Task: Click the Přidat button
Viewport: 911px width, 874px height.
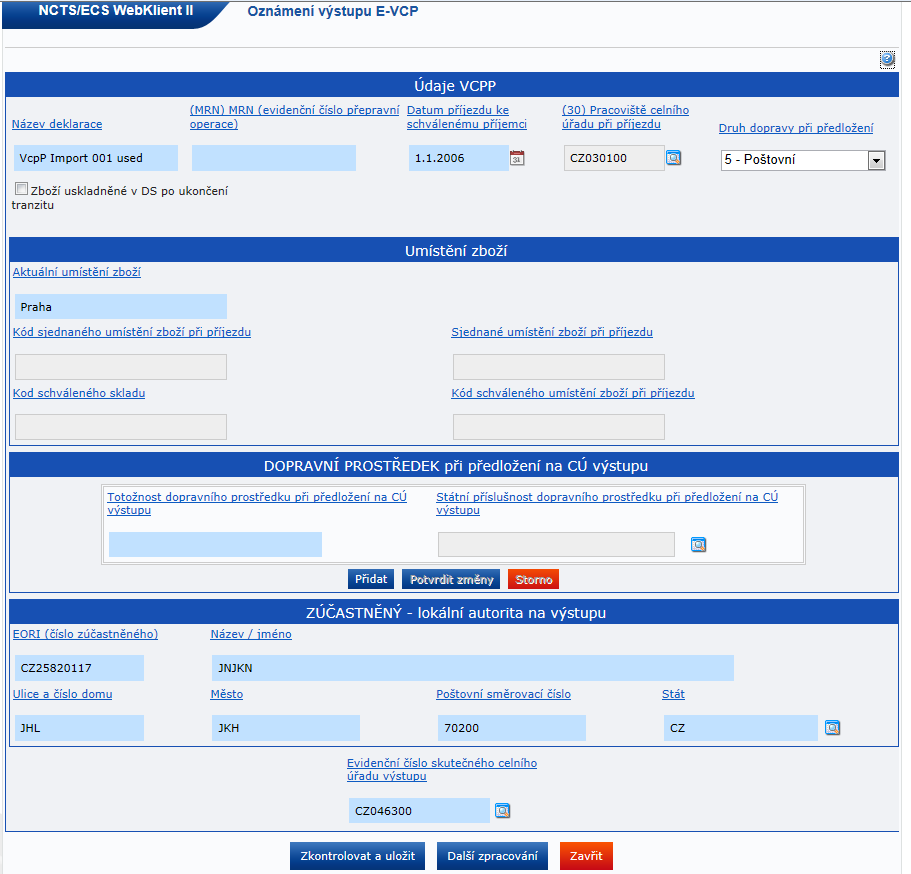Action: 371,579
